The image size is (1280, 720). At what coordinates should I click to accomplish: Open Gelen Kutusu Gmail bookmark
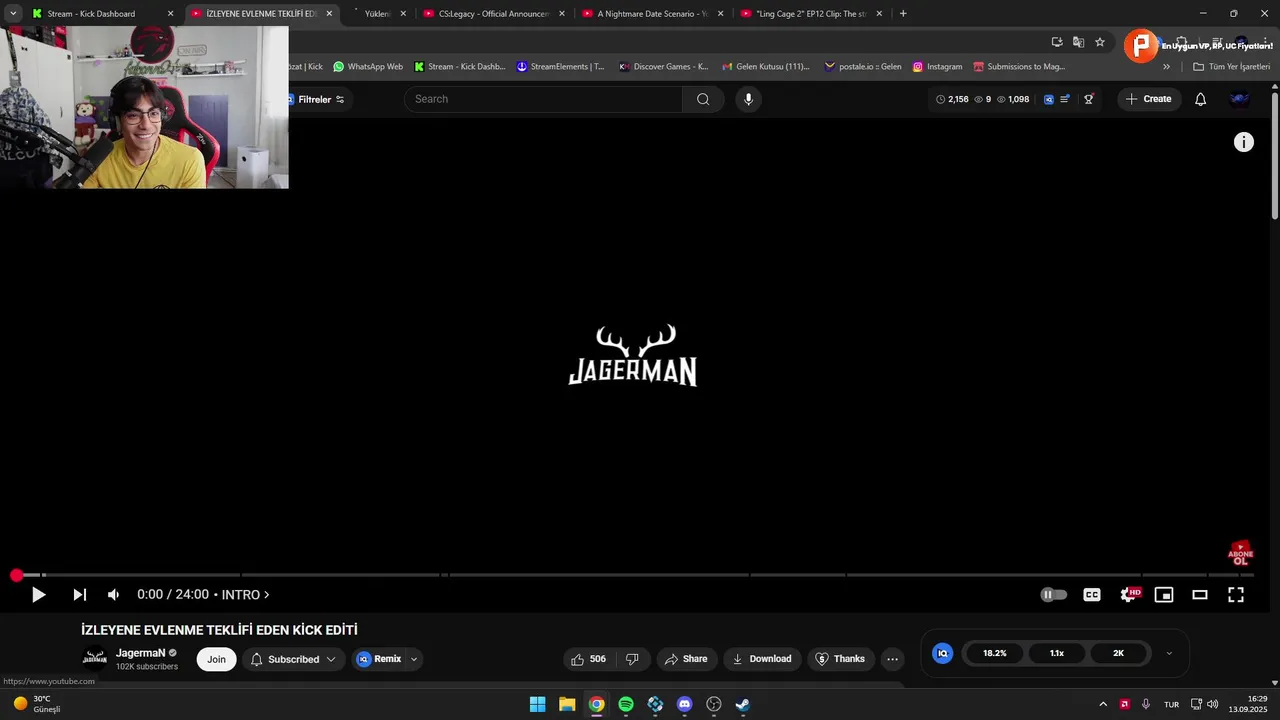coord(766,67)
